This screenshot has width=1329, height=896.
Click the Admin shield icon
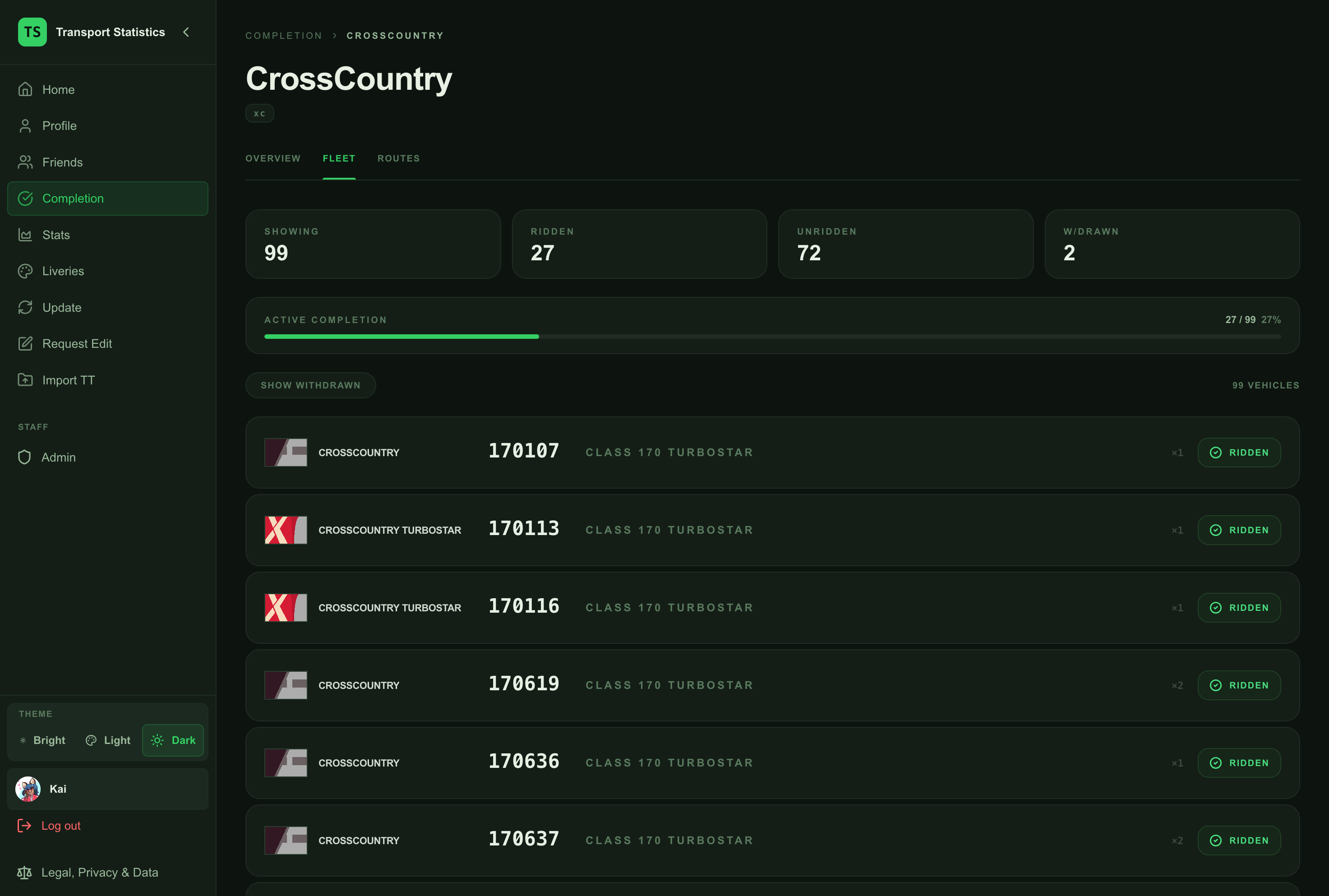coord(24,457)
